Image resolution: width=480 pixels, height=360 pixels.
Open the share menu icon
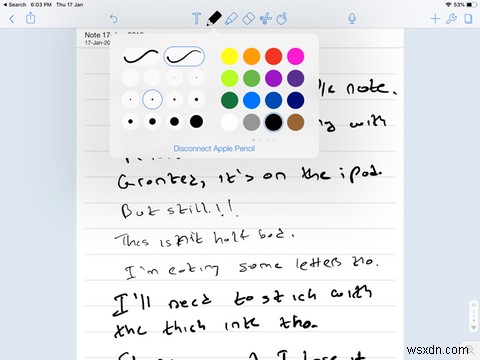[31, 18]
